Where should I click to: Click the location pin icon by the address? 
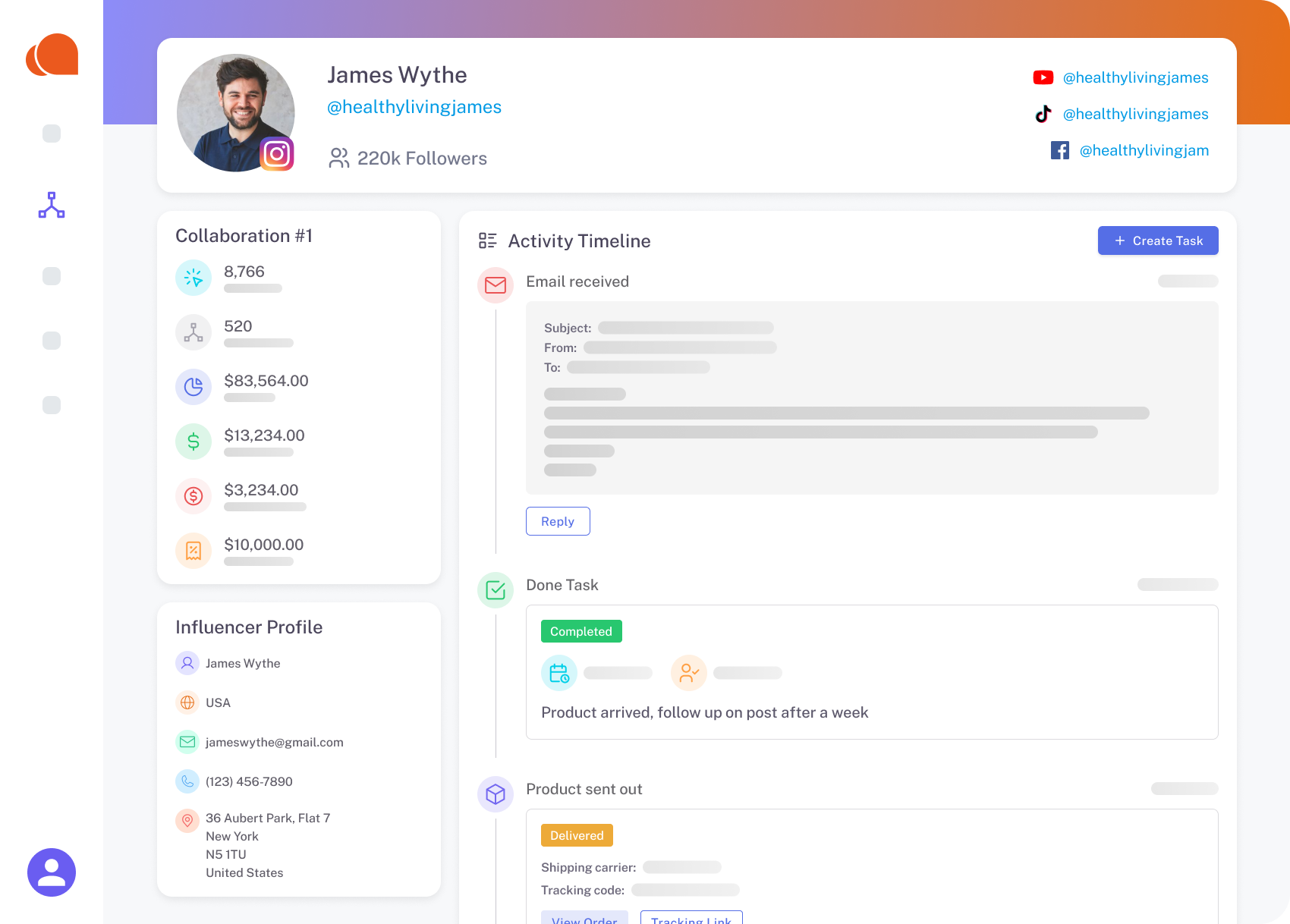pos(187,821)
